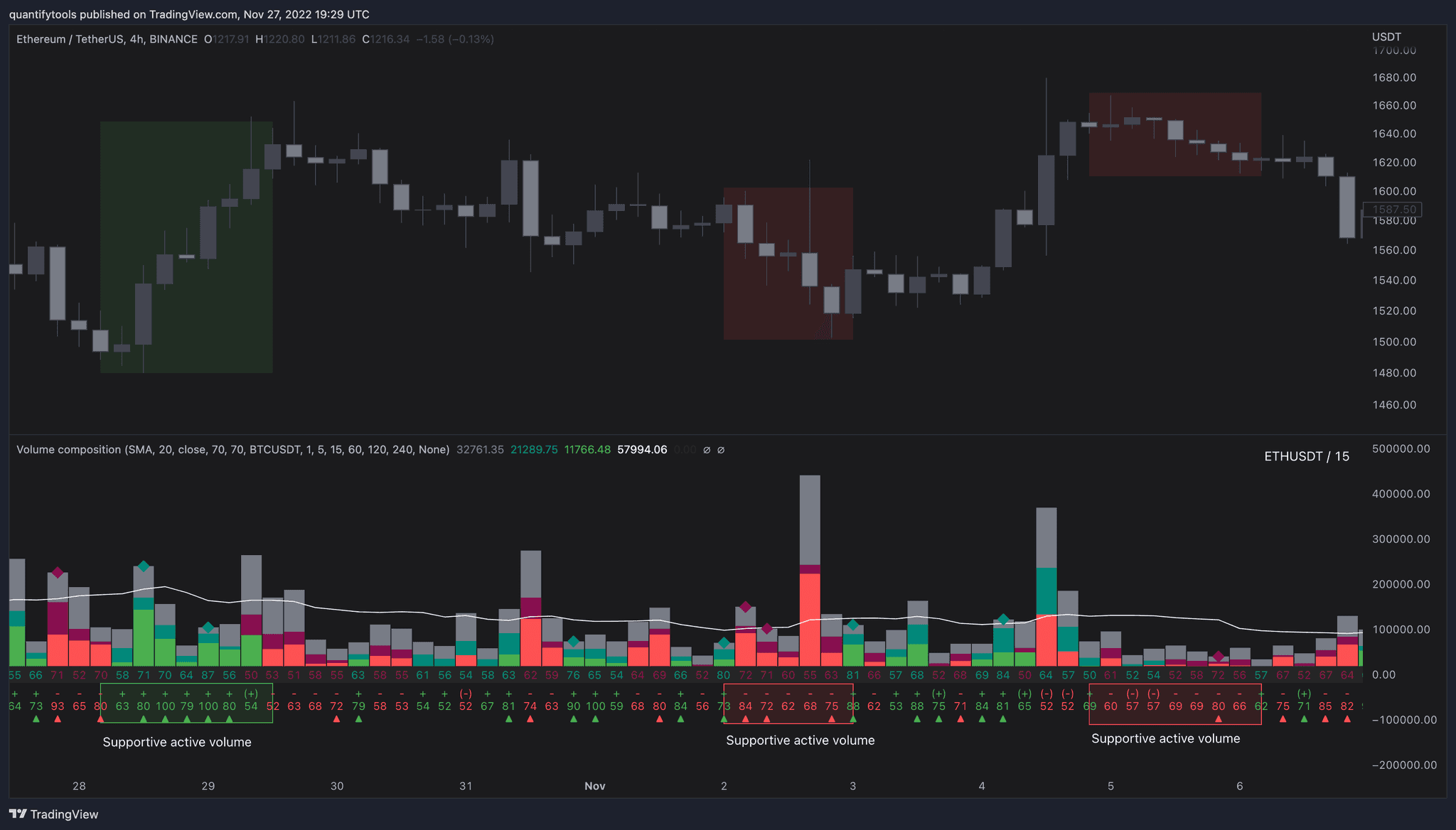This screenshot has height=830, width=1456.
Task: Click the 28 date label on time axis
Action: click(x=79, y=786)
